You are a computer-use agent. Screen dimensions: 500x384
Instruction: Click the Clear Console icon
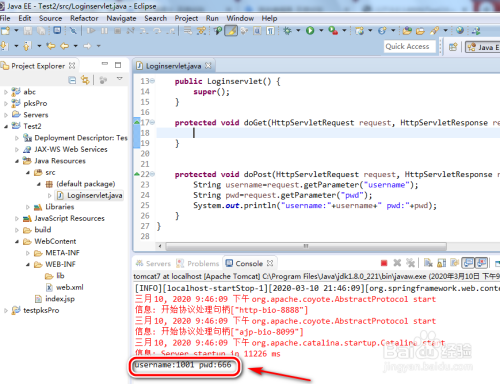428,263
